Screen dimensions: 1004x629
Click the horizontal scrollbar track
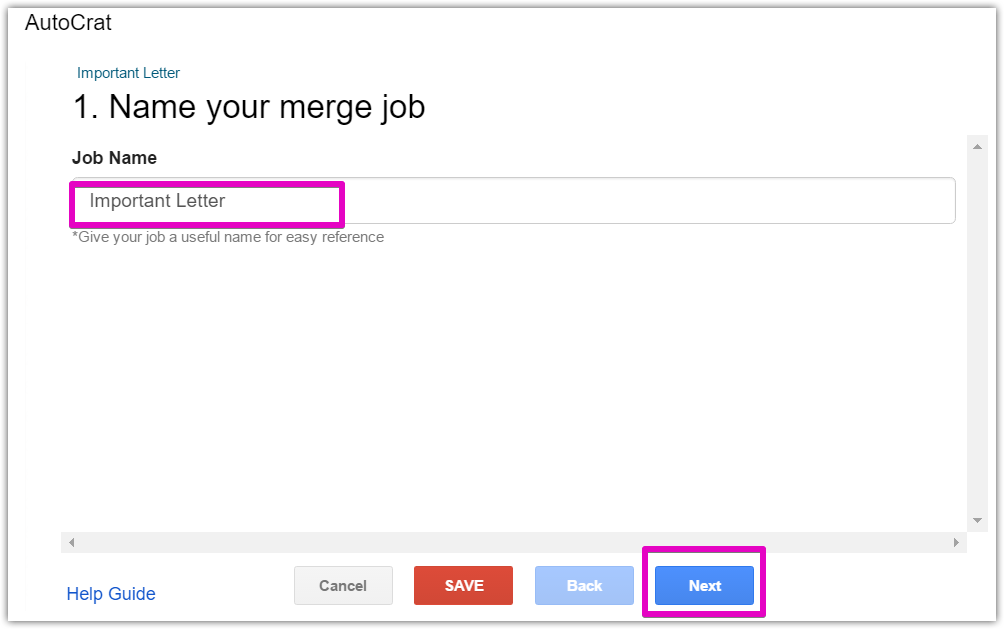tap(510, 542)
